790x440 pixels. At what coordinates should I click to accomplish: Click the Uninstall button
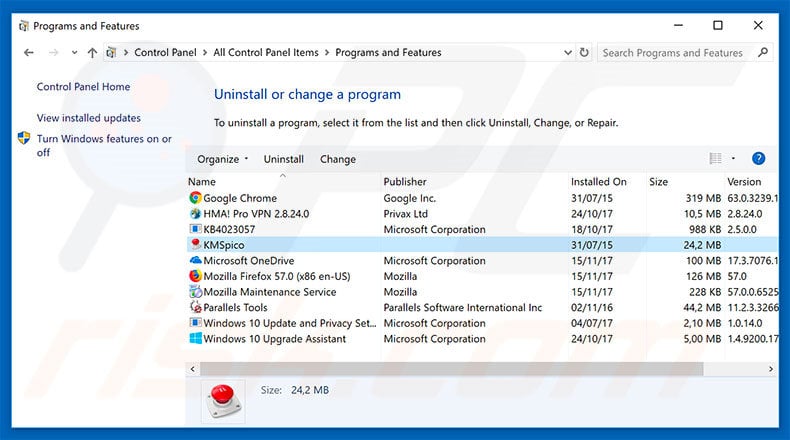point(284,159)
